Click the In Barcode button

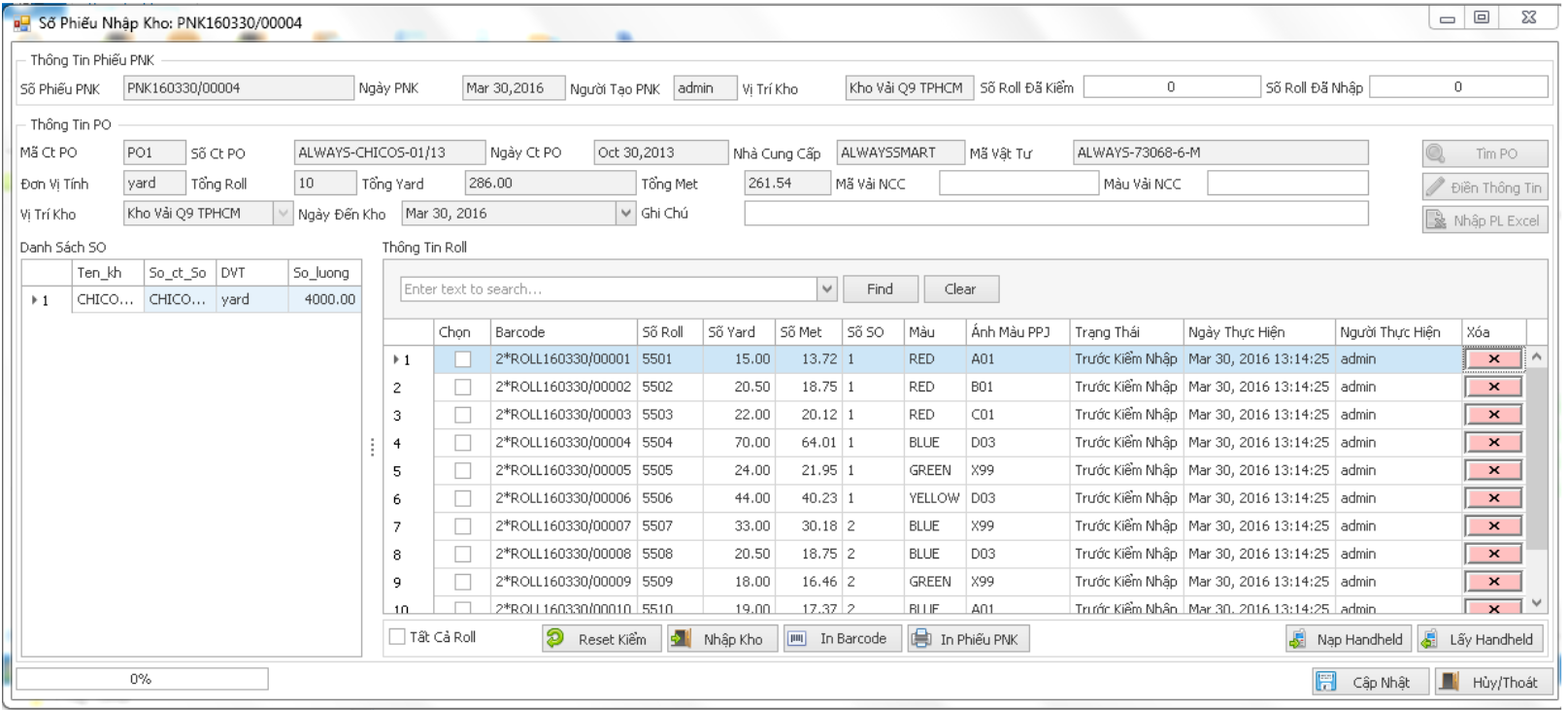(842, 638)
